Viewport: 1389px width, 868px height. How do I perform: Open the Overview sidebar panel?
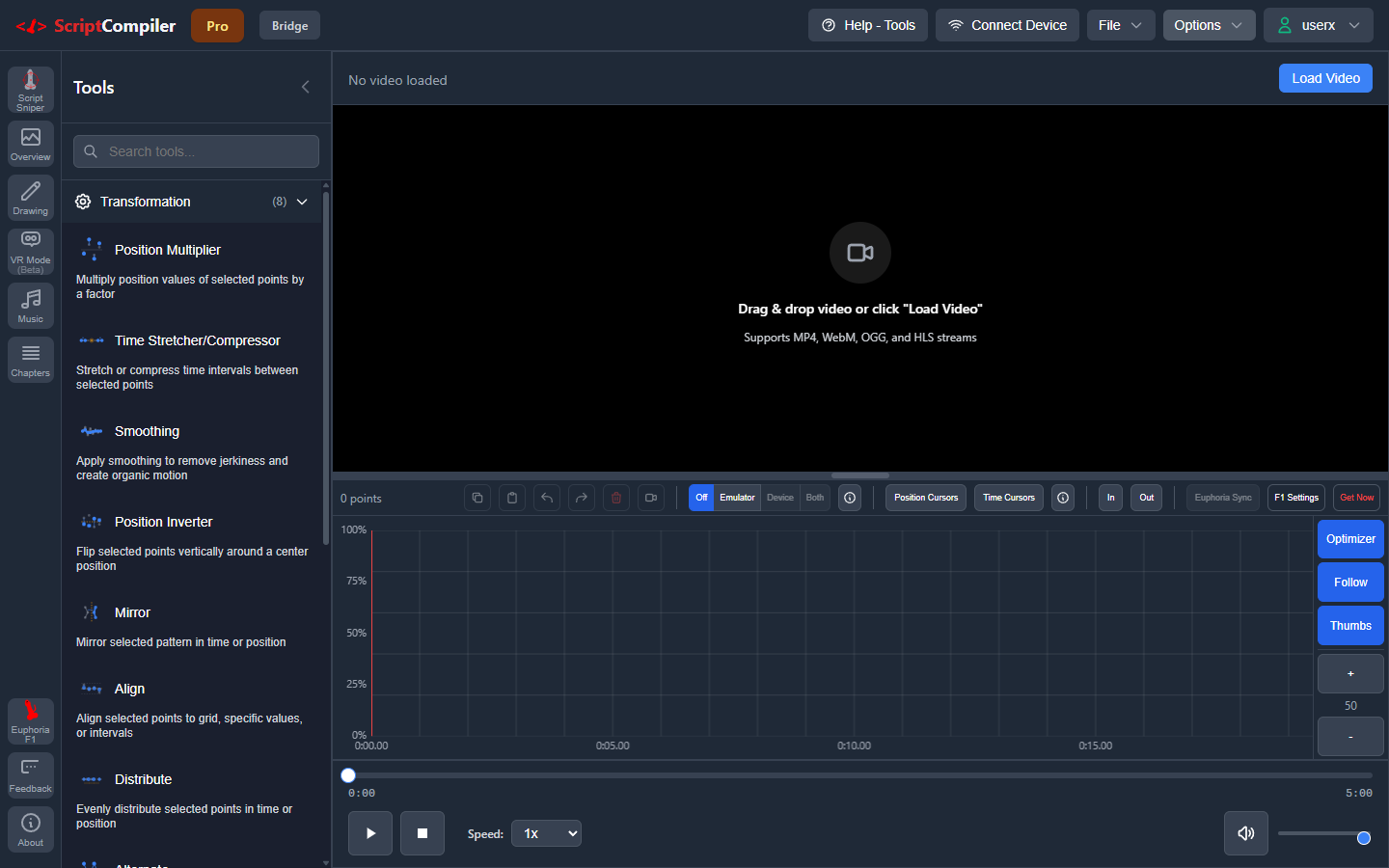pyautogui.click(x=31, y=144)
